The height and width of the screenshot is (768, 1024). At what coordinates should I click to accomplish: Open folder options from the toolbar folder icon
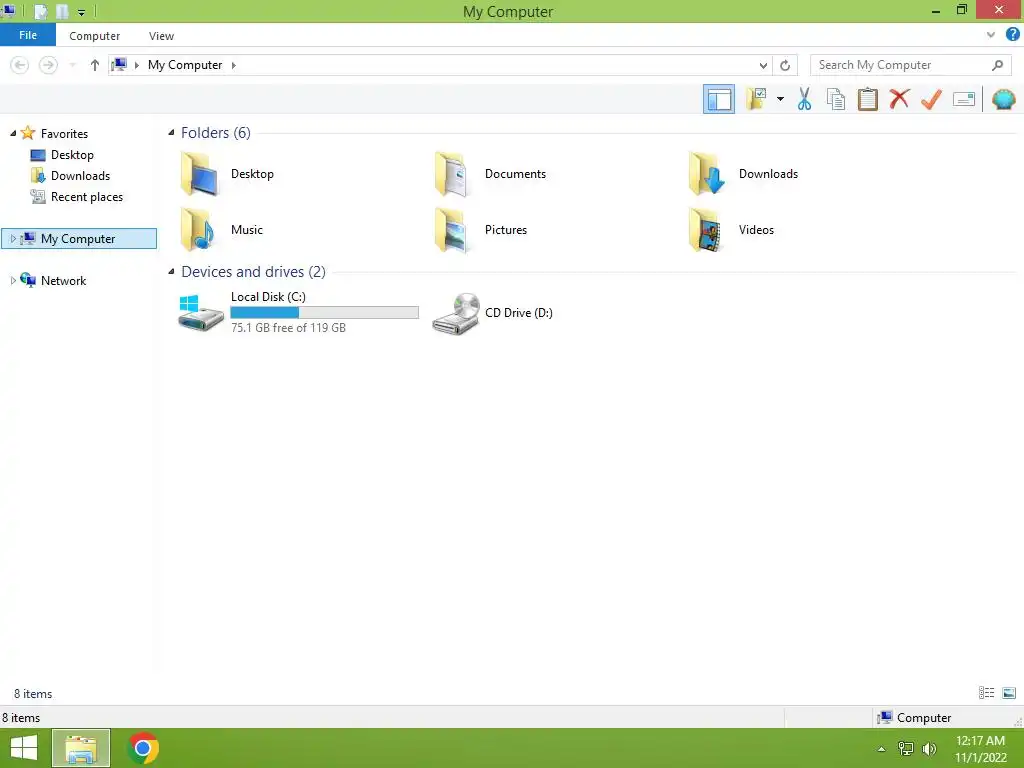757,99
